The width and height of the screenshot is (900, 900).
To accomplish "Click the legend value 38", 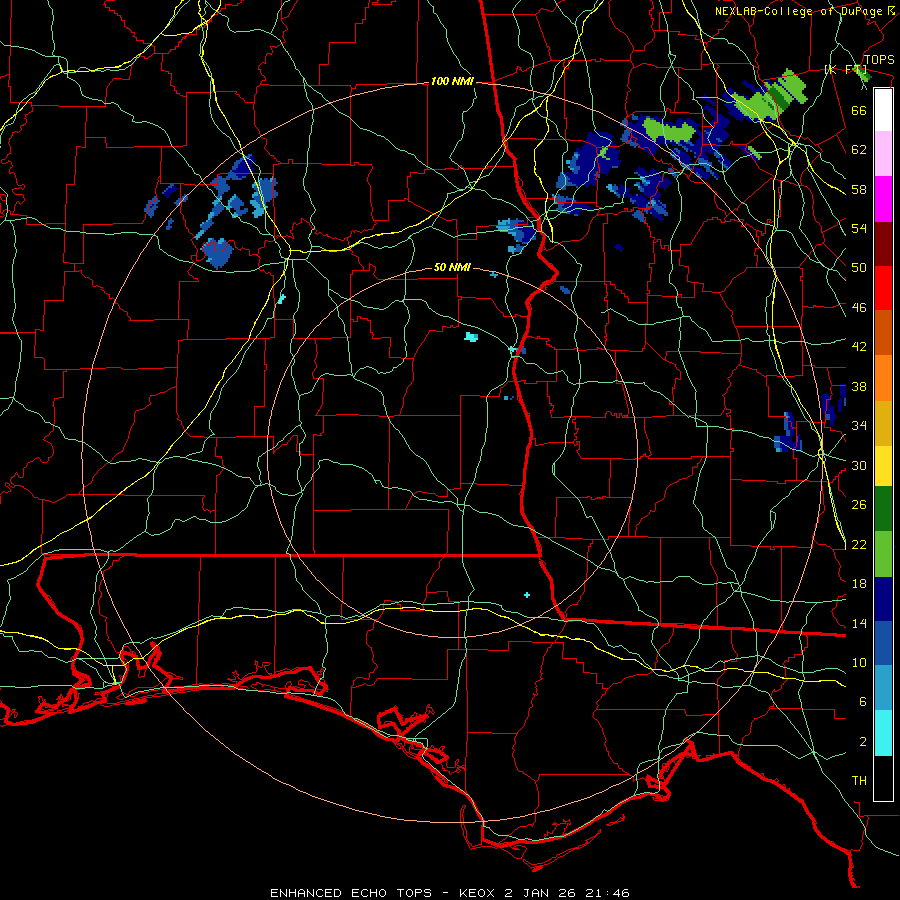I will click(x=859, y=386).
